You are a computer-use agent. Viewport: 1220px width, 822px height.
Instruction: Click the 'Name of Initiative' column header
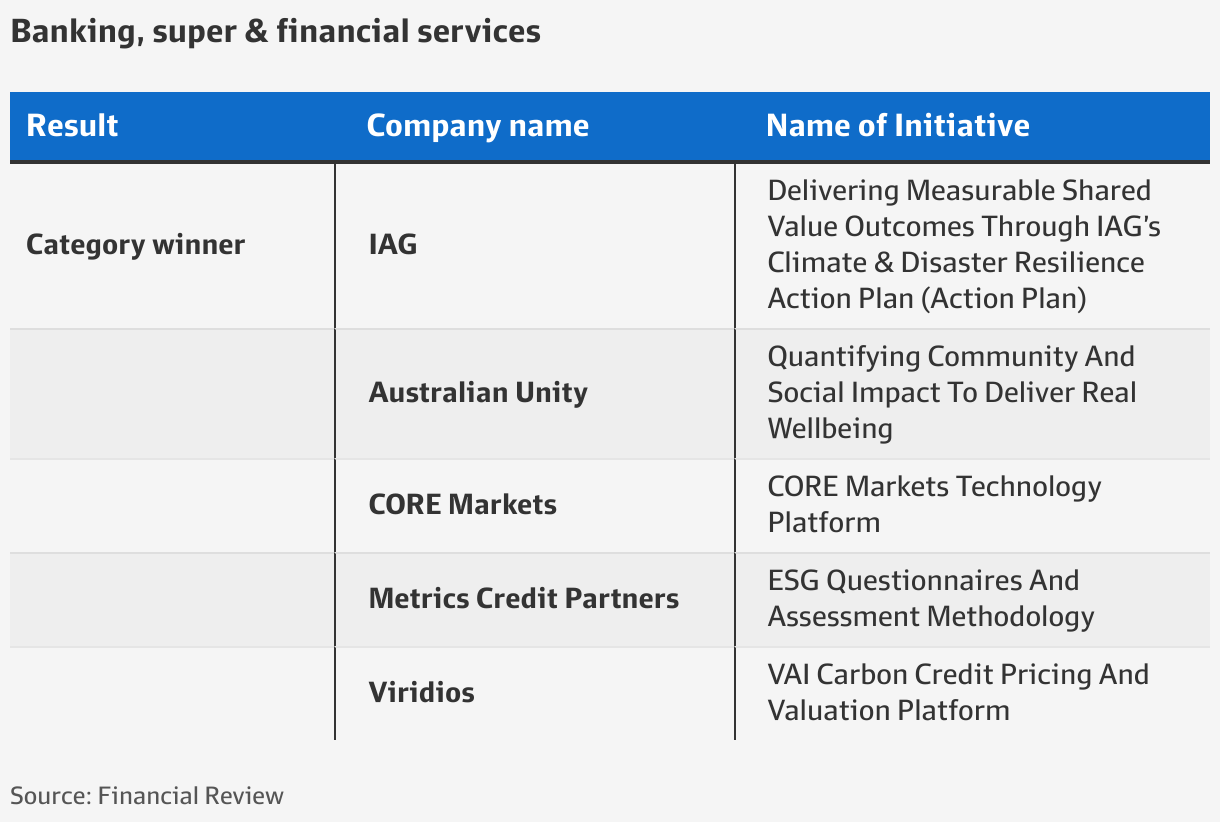point(897,126)
